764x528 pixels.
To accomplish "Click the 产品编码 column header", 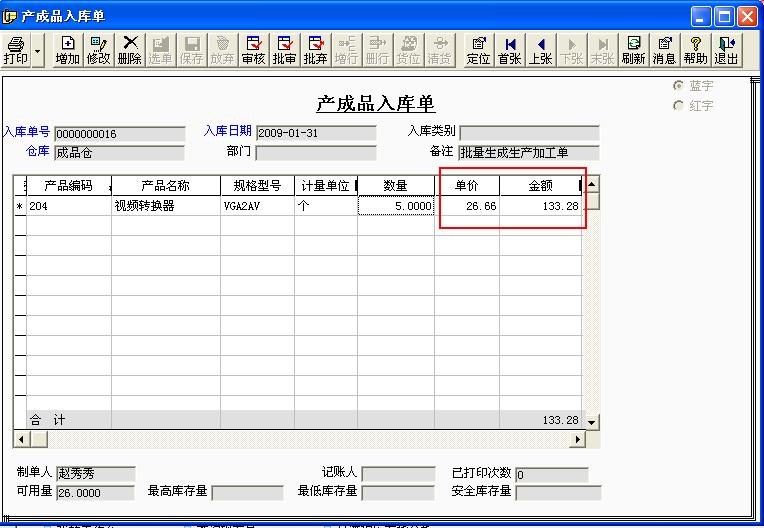I will point(69,186).
